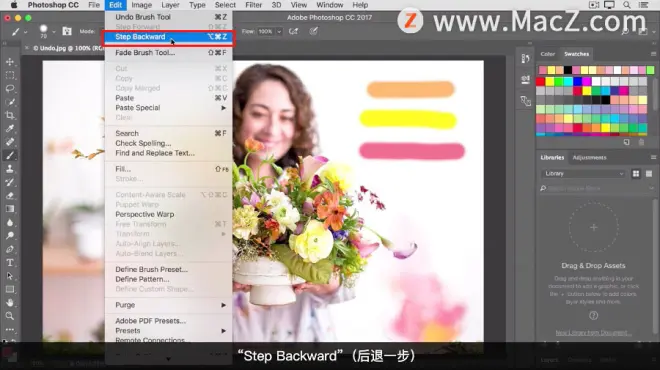The image size is (660, 370).
Task: Toggle the brush settings panel button
Action: point(67,31)
